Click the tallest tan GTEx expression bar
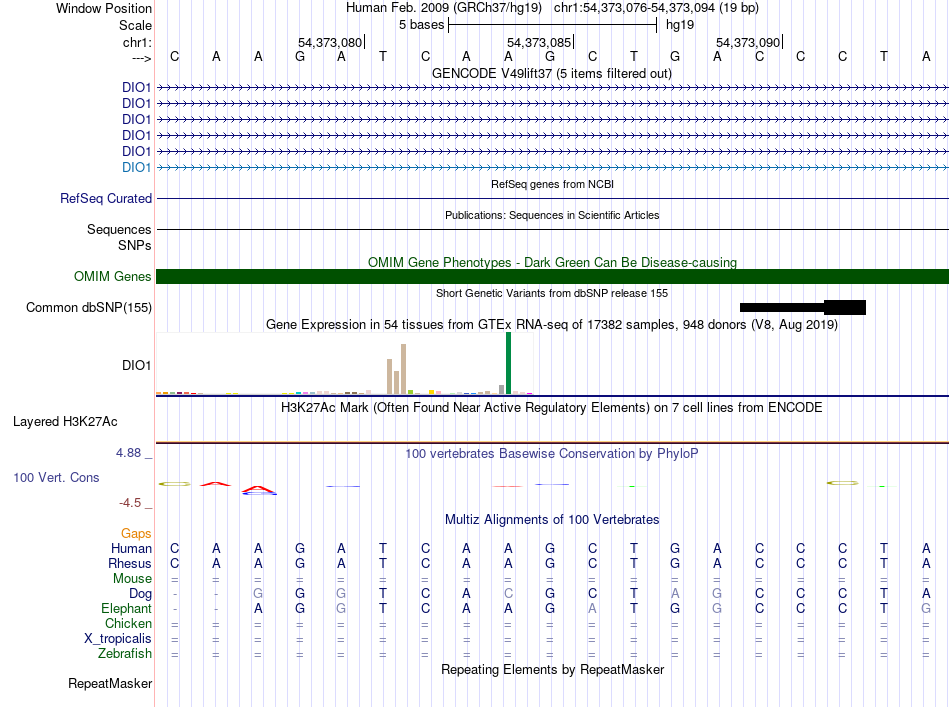Viewport: 950px width, 707px height. click(404, 369)
